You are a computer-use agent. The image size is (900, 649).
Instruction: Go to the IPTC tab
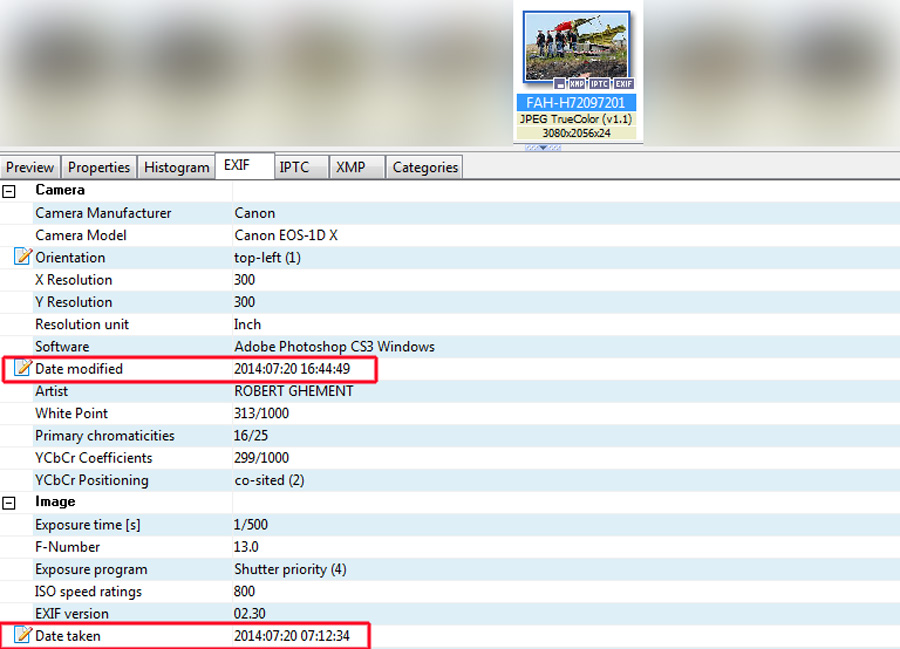coord(301,168)
